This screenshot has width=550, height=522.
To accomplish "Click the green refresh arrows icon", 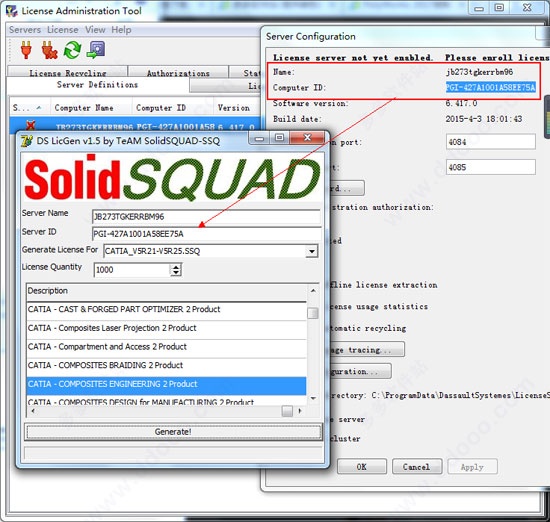I will pyautogui.click(x=73, y=50).
